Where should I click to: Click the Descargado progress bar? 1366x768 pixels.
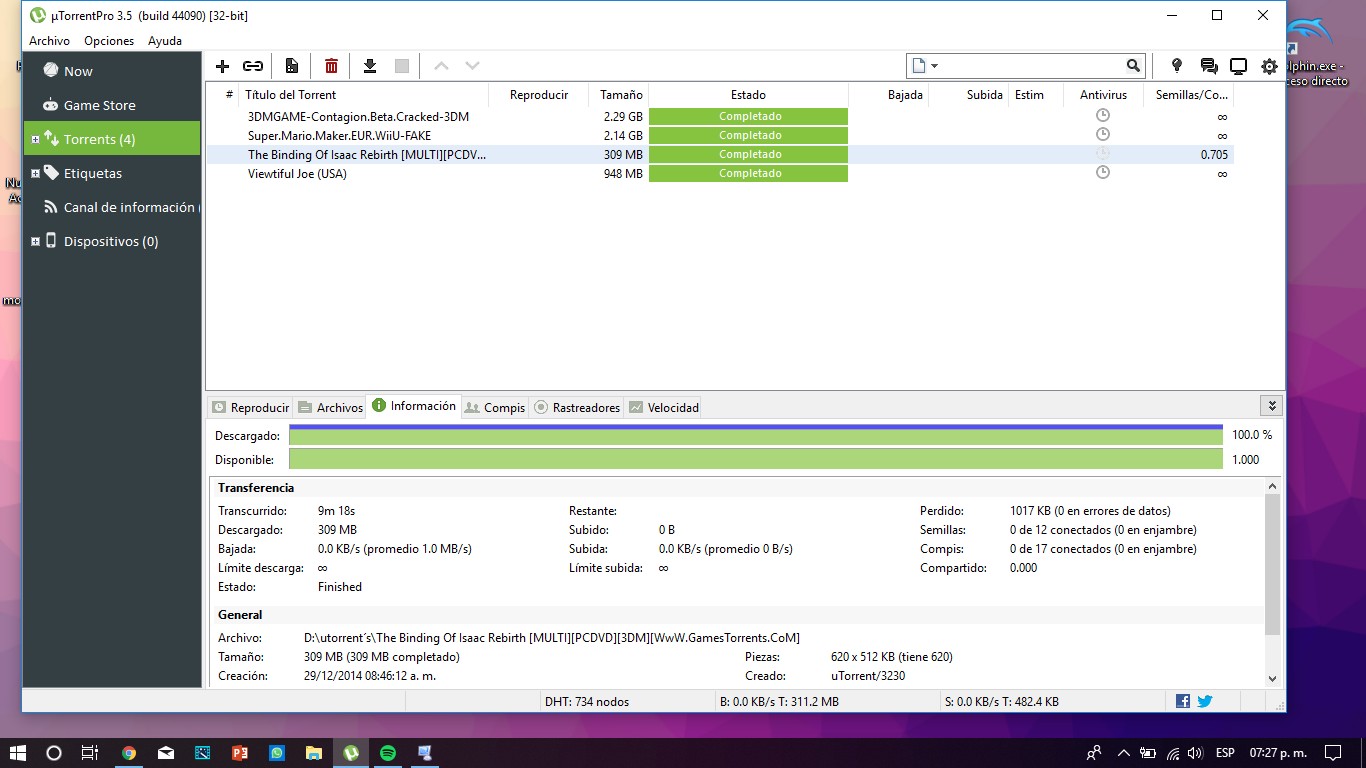[x=756, y=435]
